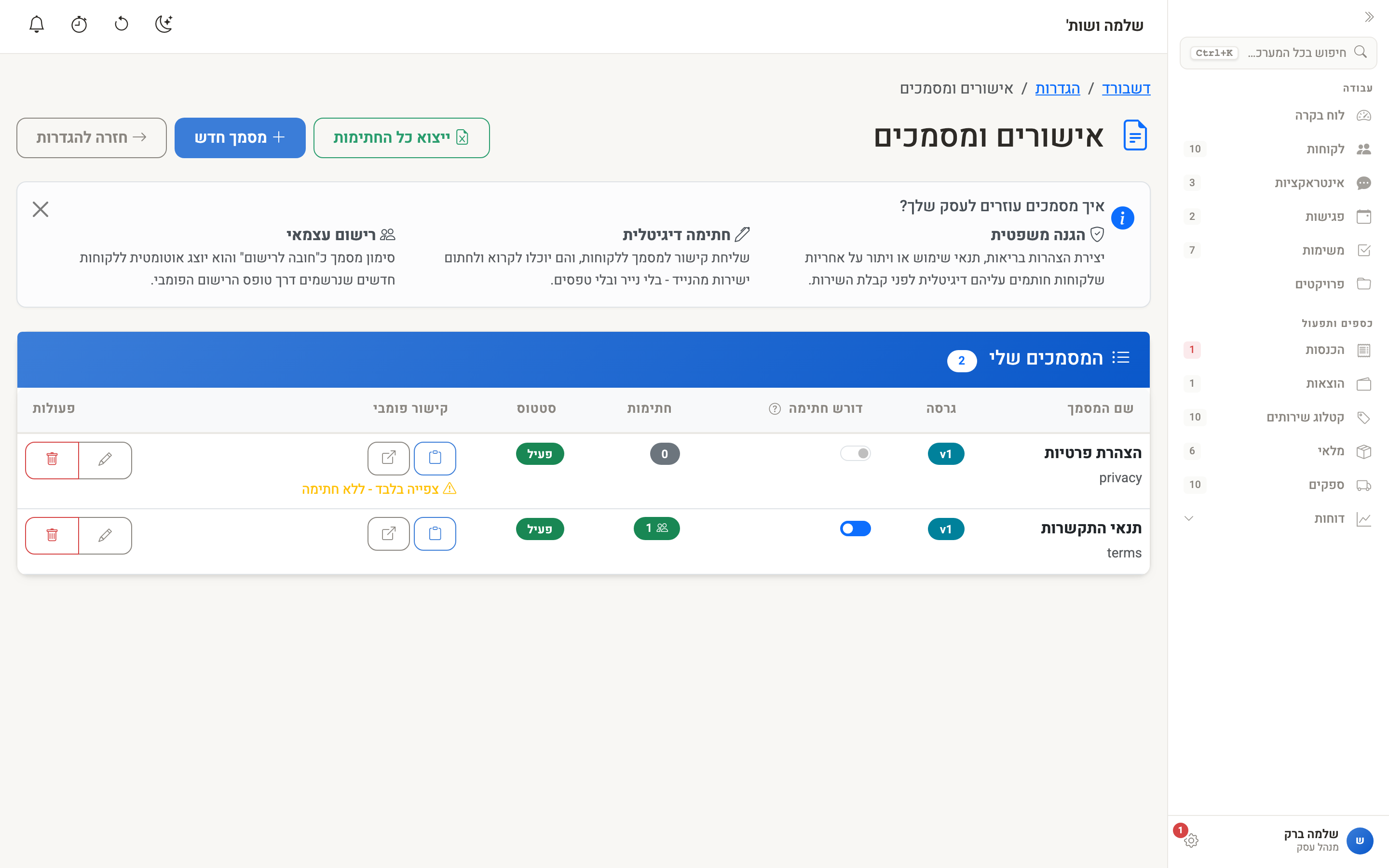Copy public link for הצהרת פרטיות
Viewport: 1389px width, 868px height.
click(435, 458)
